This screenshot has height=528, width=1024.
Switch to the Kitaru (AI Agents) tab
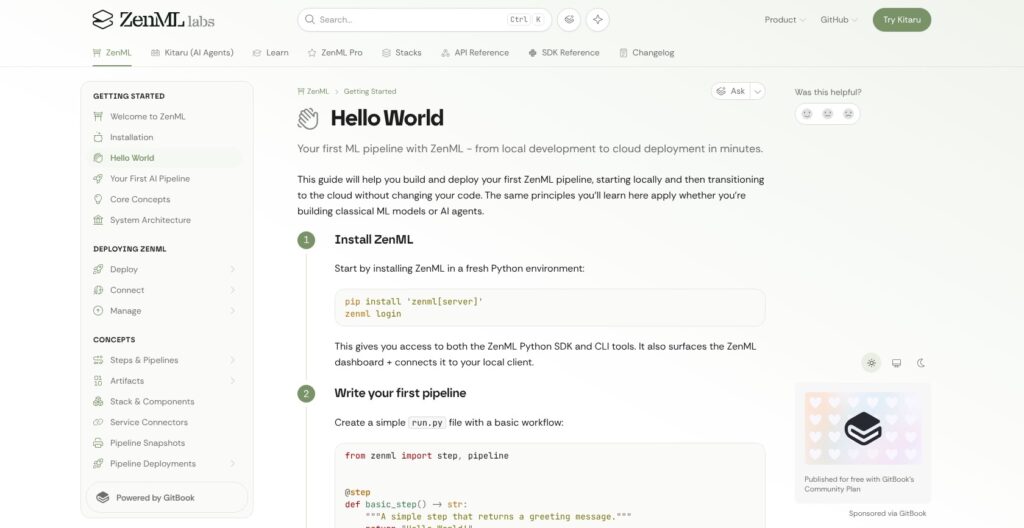(192, 53)
